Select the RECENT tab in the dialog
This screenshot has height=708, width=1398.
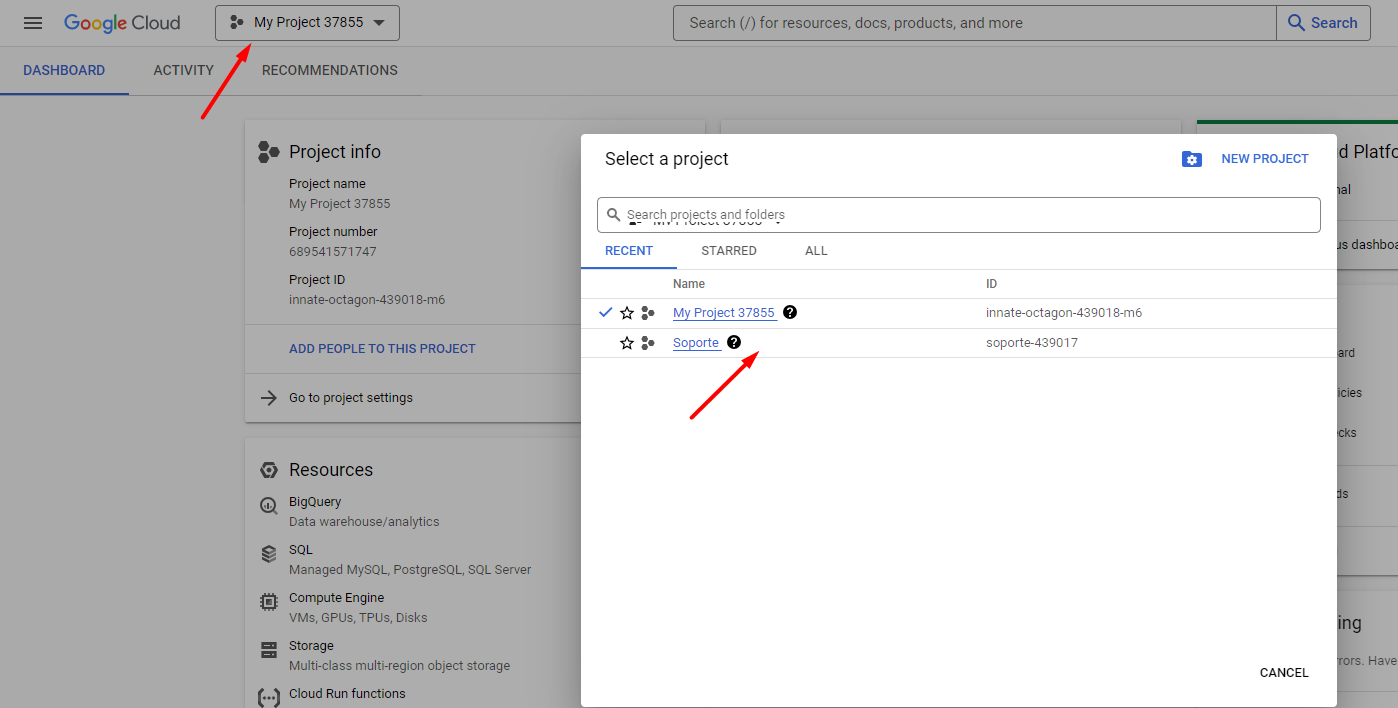(629, 251)
